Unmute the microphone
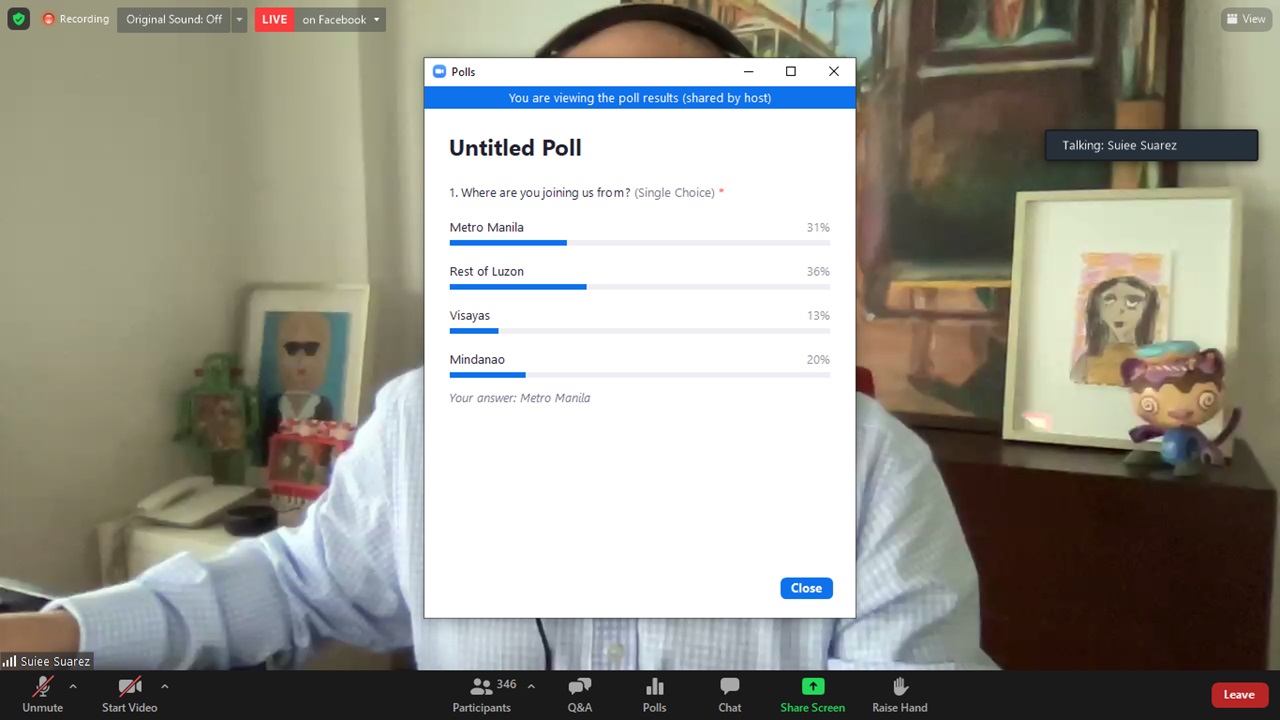This screenshot has width=1280, height=720. [42, 694]
